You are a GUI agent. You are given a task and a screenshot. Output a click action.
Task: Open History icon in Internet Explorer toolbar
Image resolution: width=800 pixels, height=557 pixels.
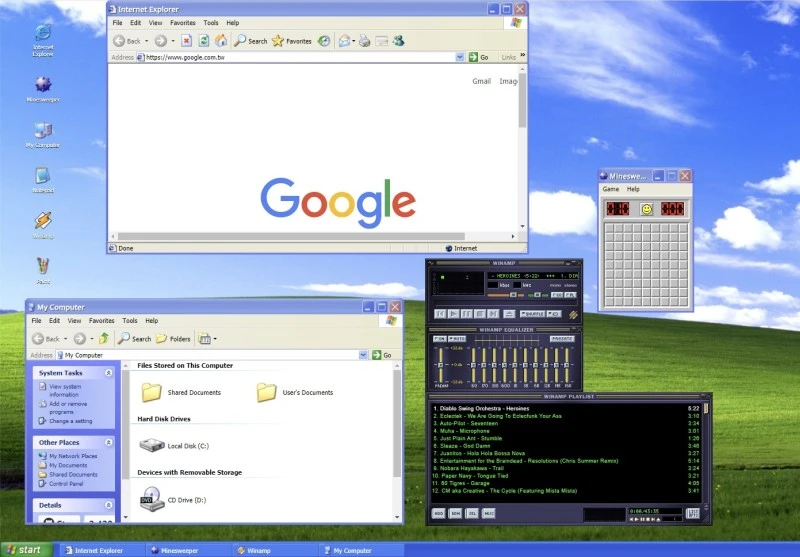324,41
